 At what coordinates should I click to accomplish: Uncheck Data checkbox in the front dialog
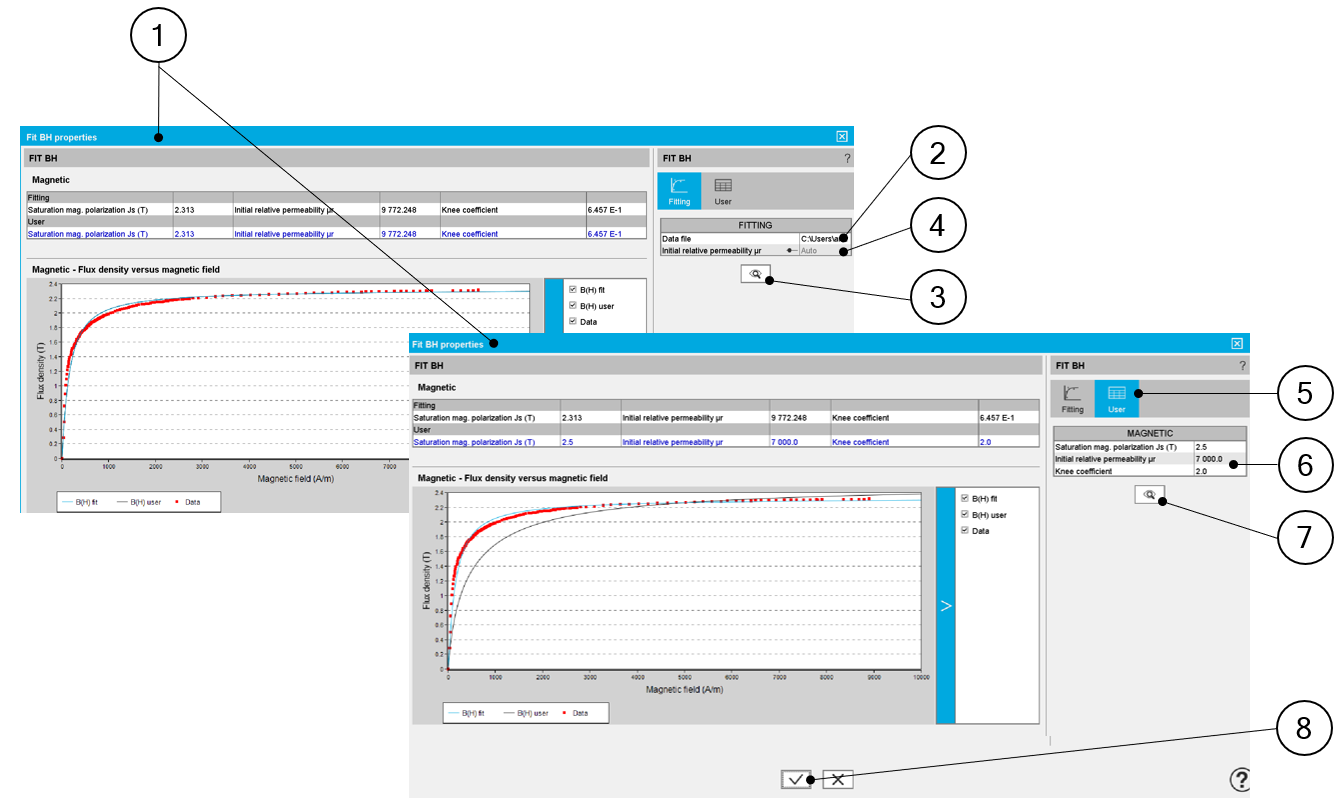point(964,531)
